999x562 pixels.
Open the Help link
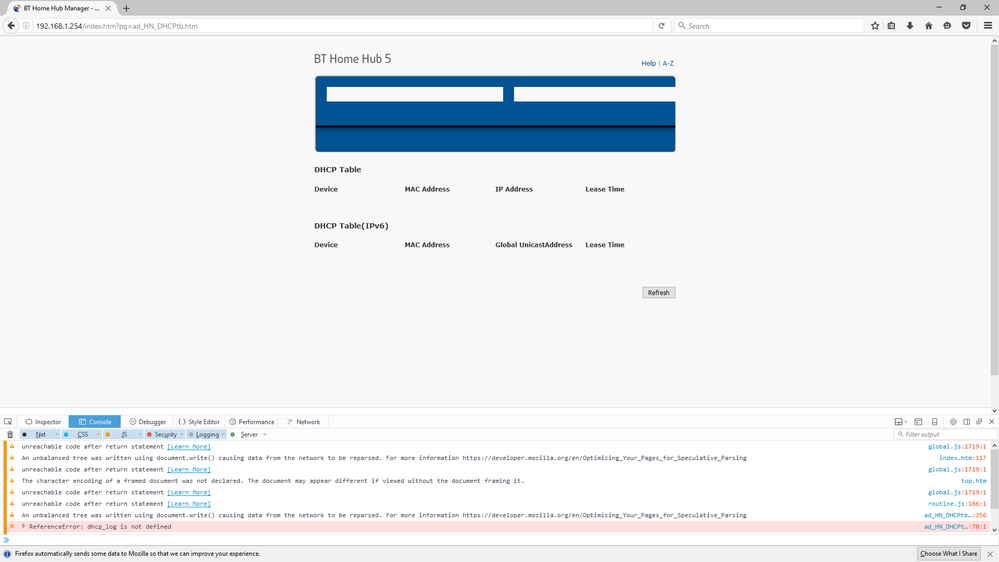point(648,63)
